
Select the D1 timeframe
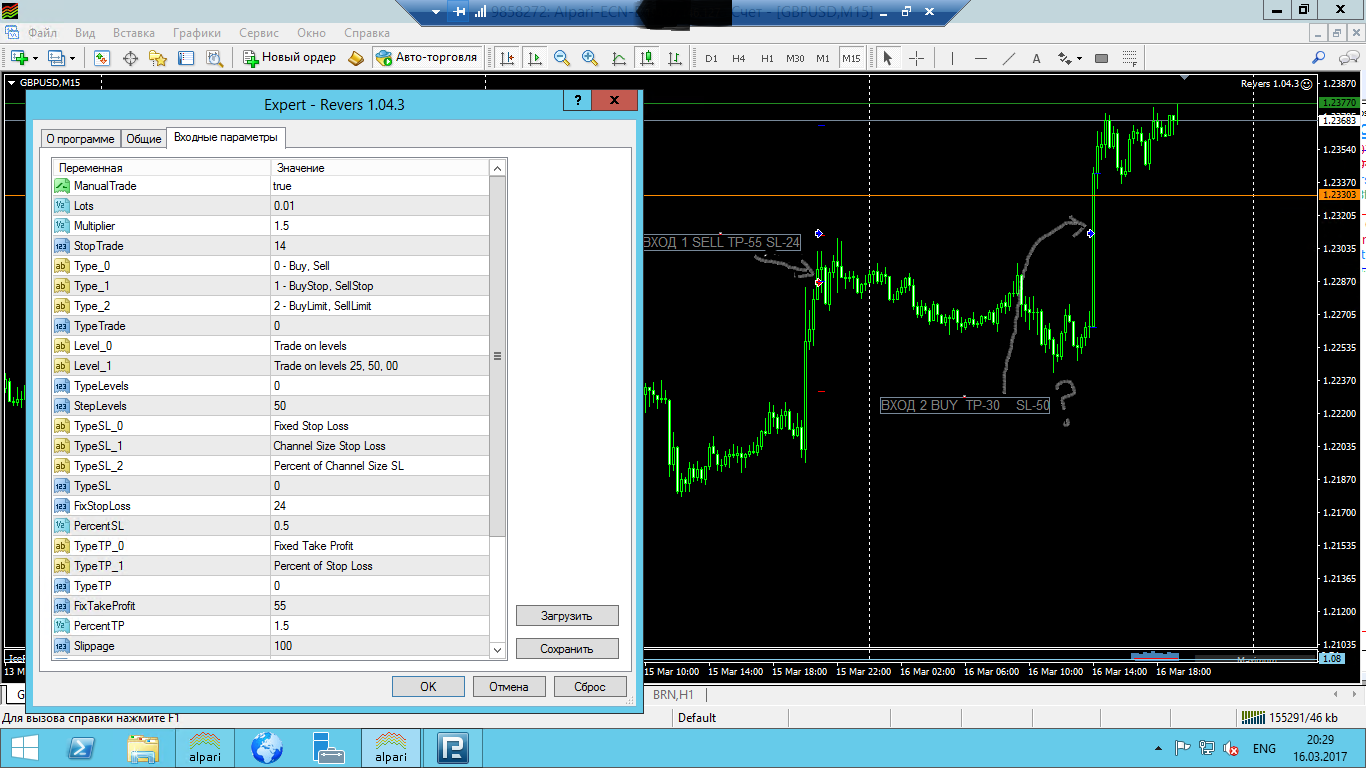(711, 58)
